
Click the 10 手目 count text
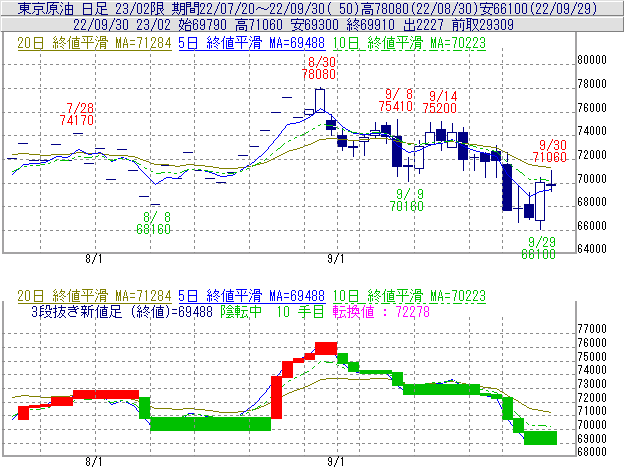[x=300, y=311]
